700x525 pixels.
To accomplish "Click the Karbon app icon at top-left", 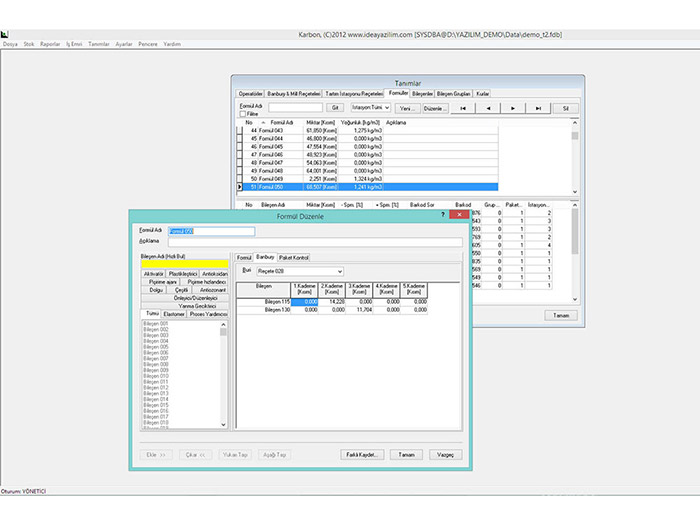I will click(x=5, y=36).
